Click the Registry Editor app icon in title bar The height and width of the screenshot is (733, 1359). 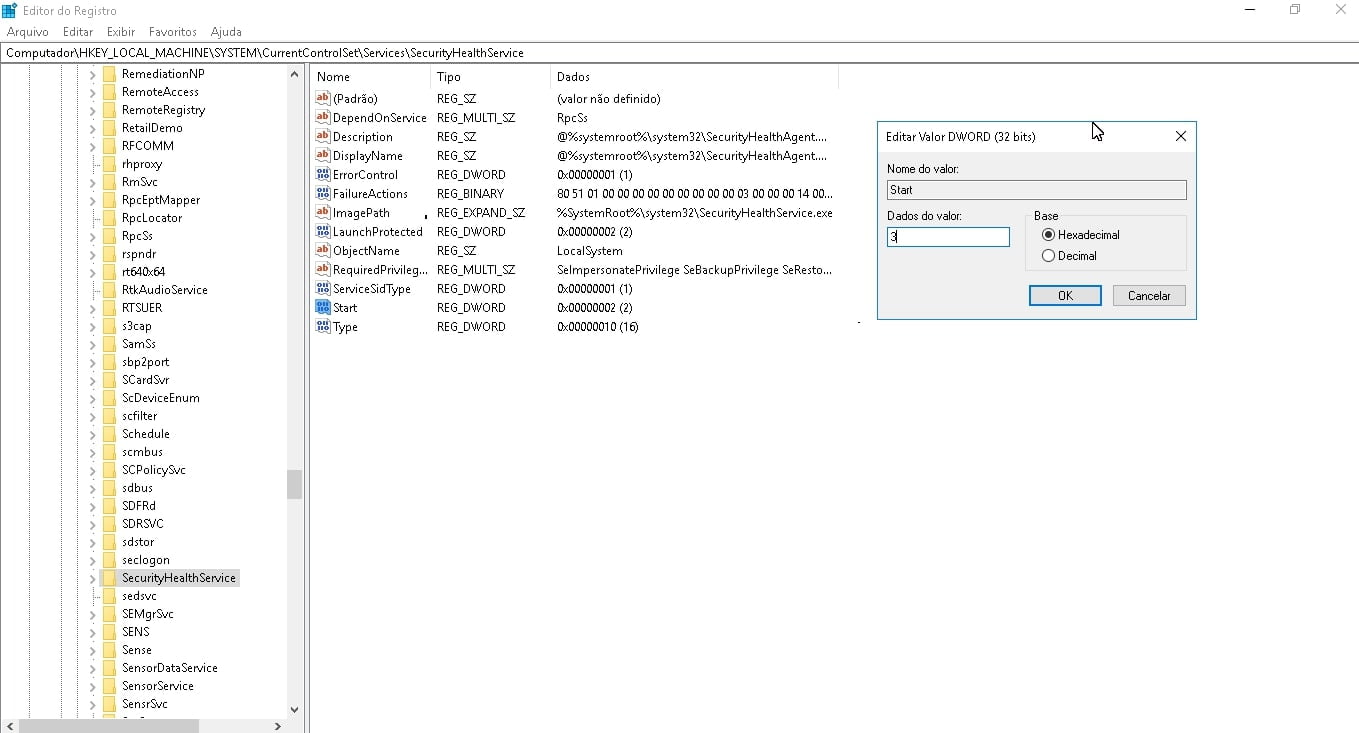[9, 10]
